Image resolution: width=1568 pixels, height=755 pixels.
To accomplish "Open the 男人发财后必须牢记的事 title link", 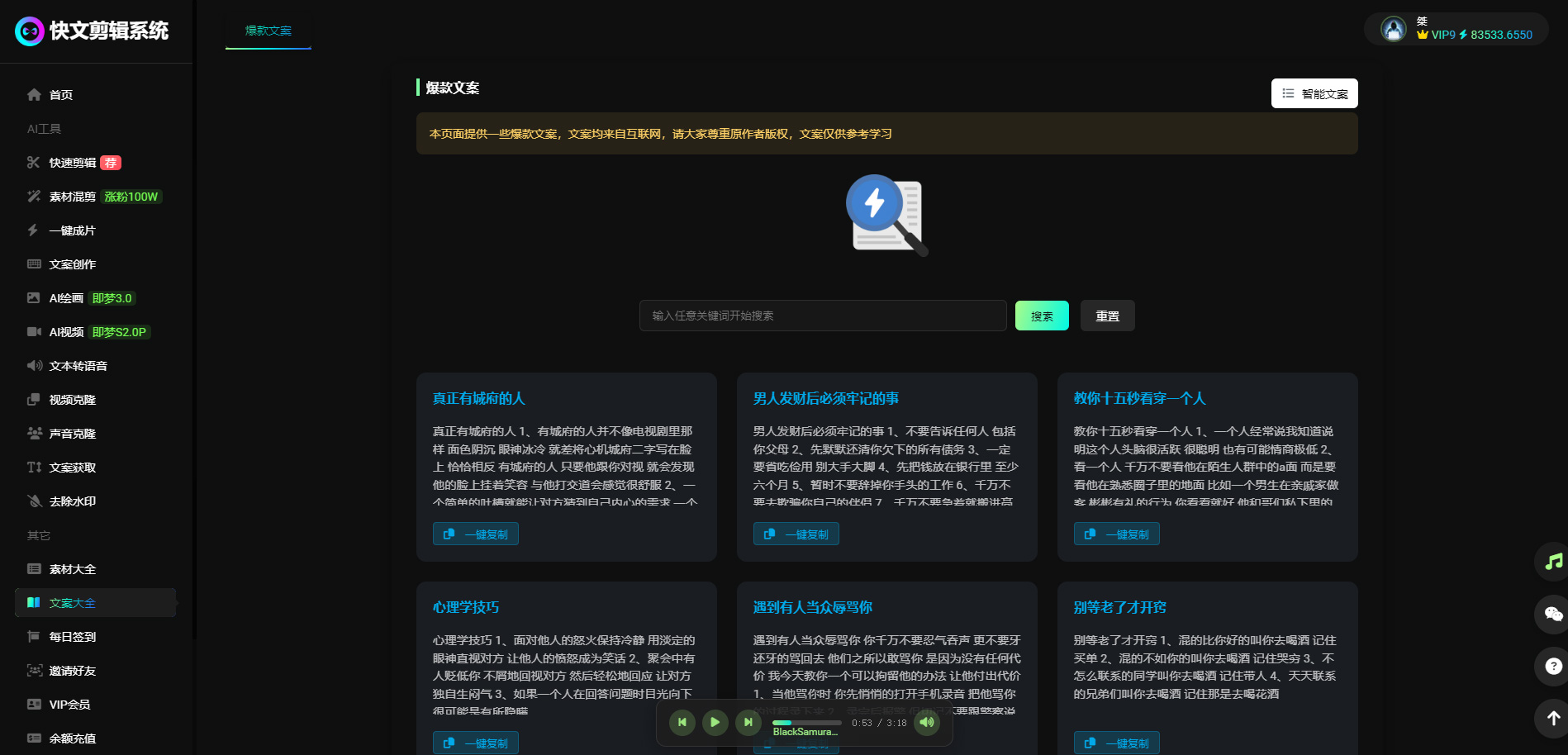I will pos(825,398).
